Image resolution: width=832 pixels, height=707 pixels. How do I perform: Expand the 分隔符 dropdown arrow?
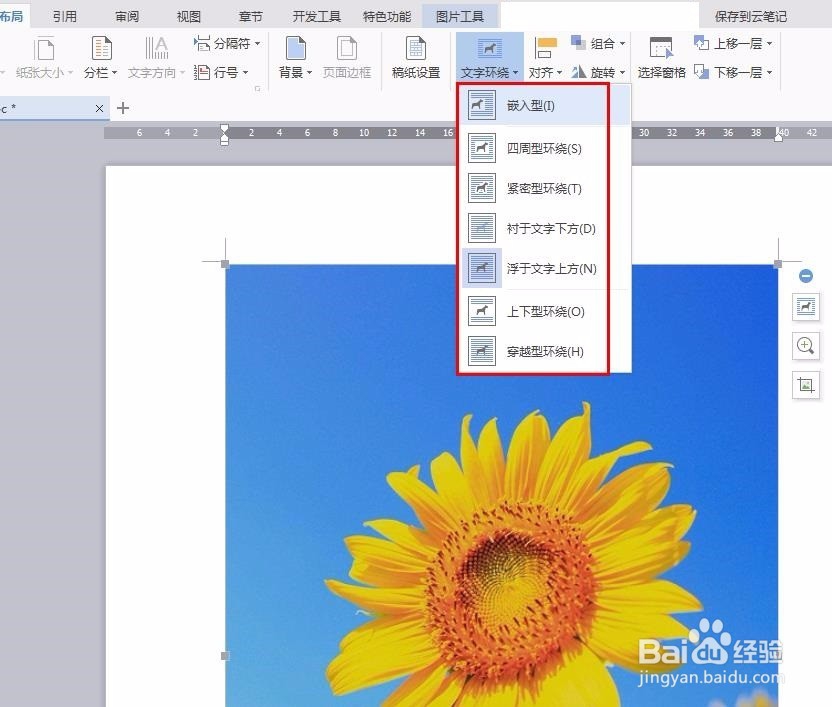pyautogui.click(x=257, y=43)
